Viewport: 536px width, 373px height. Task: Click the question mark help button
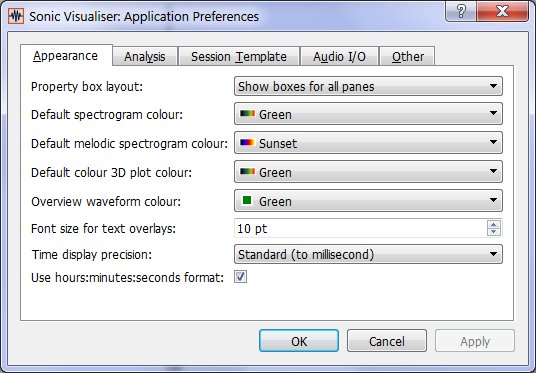coord(461,11)
